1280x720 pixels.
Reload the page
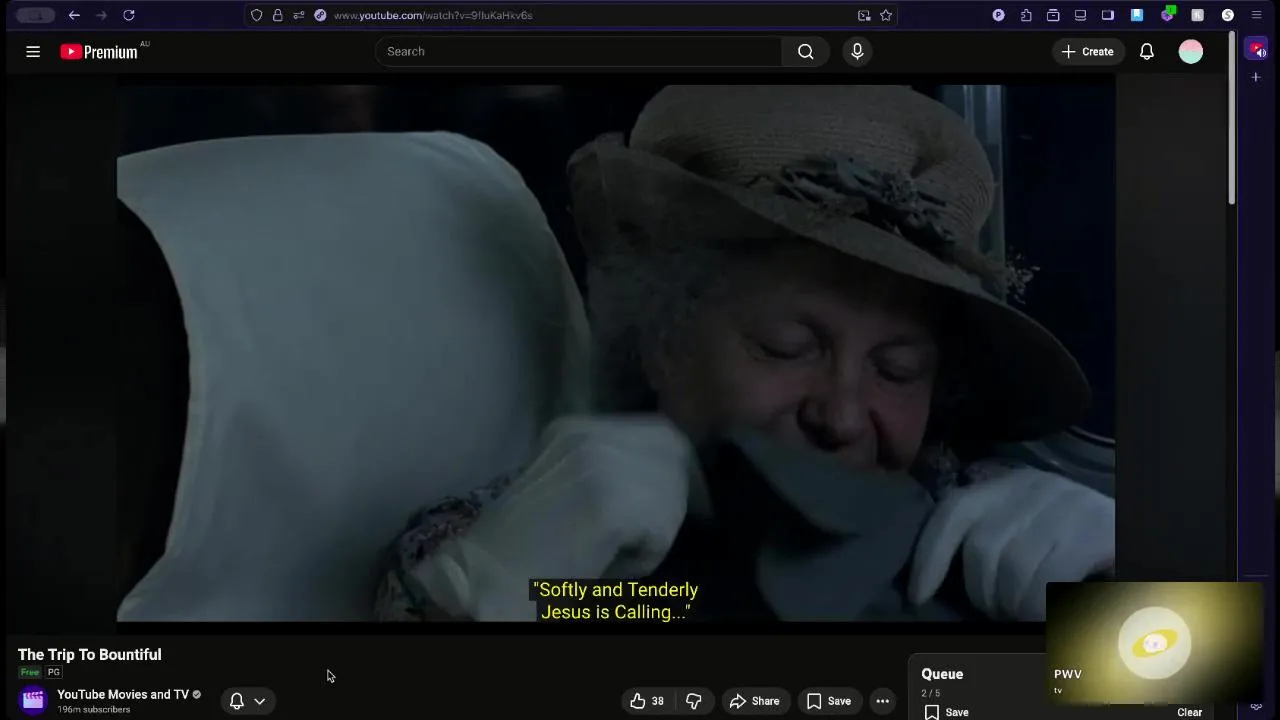tap(129, 15)
